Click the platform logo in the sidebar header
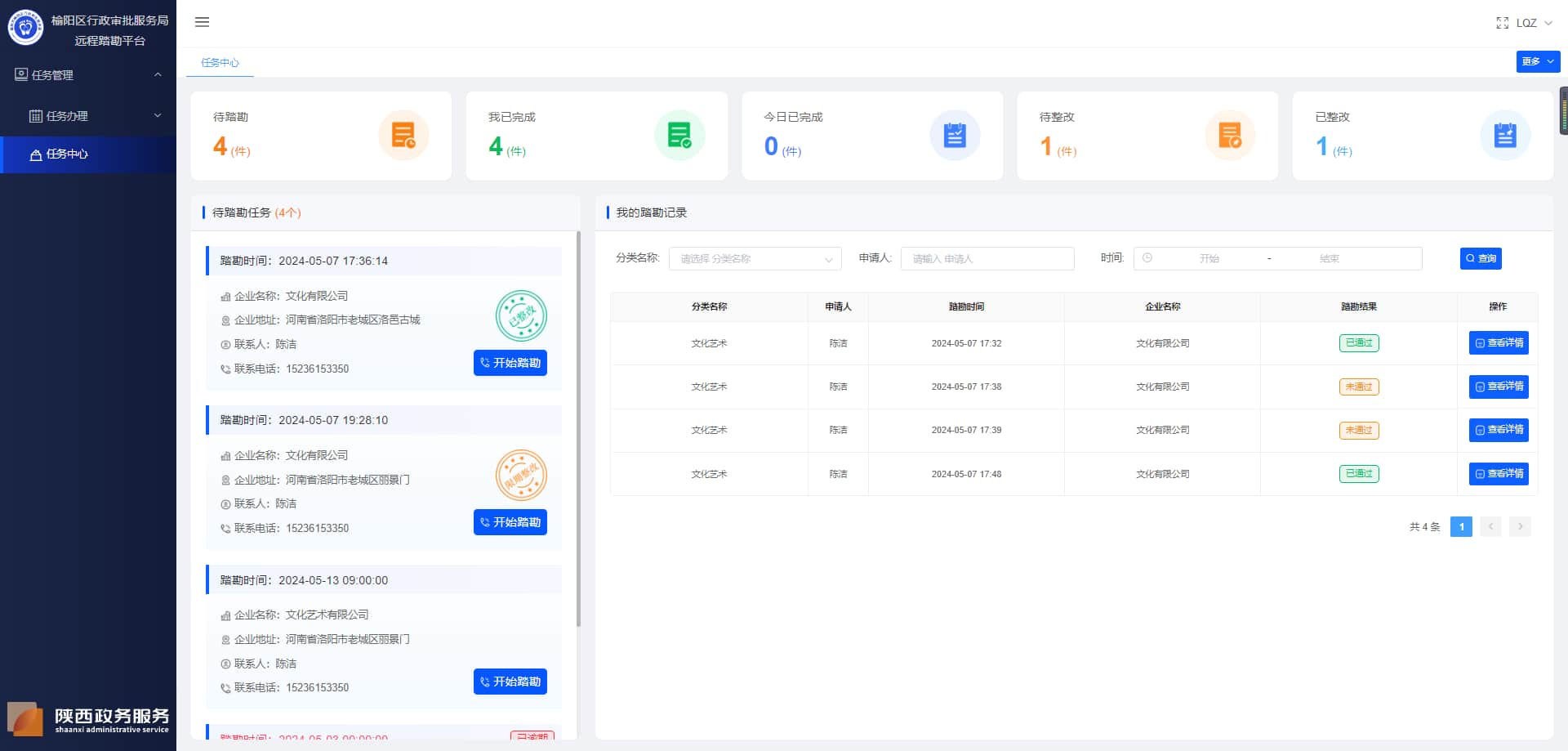This screenshot has width=1568, height=751. coord(25,28)
